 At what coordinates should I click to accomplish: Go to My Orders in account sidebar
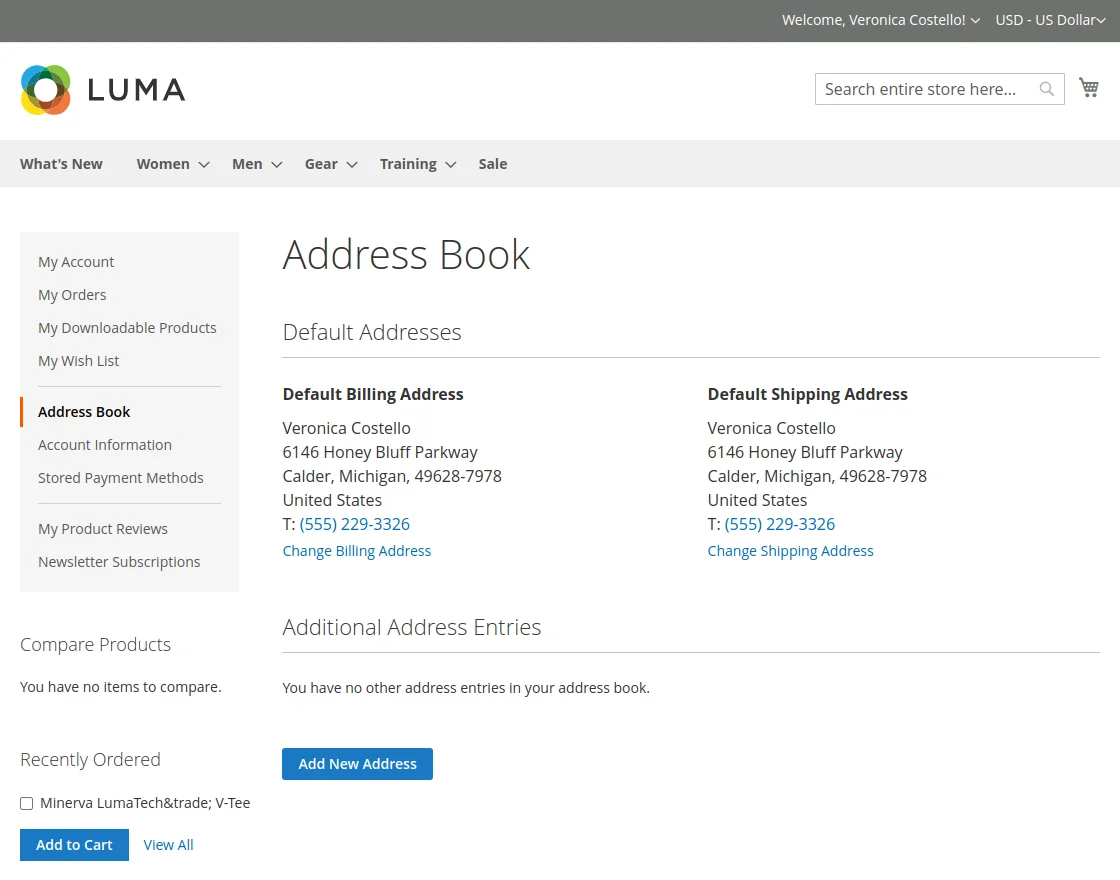coord(72,294)
